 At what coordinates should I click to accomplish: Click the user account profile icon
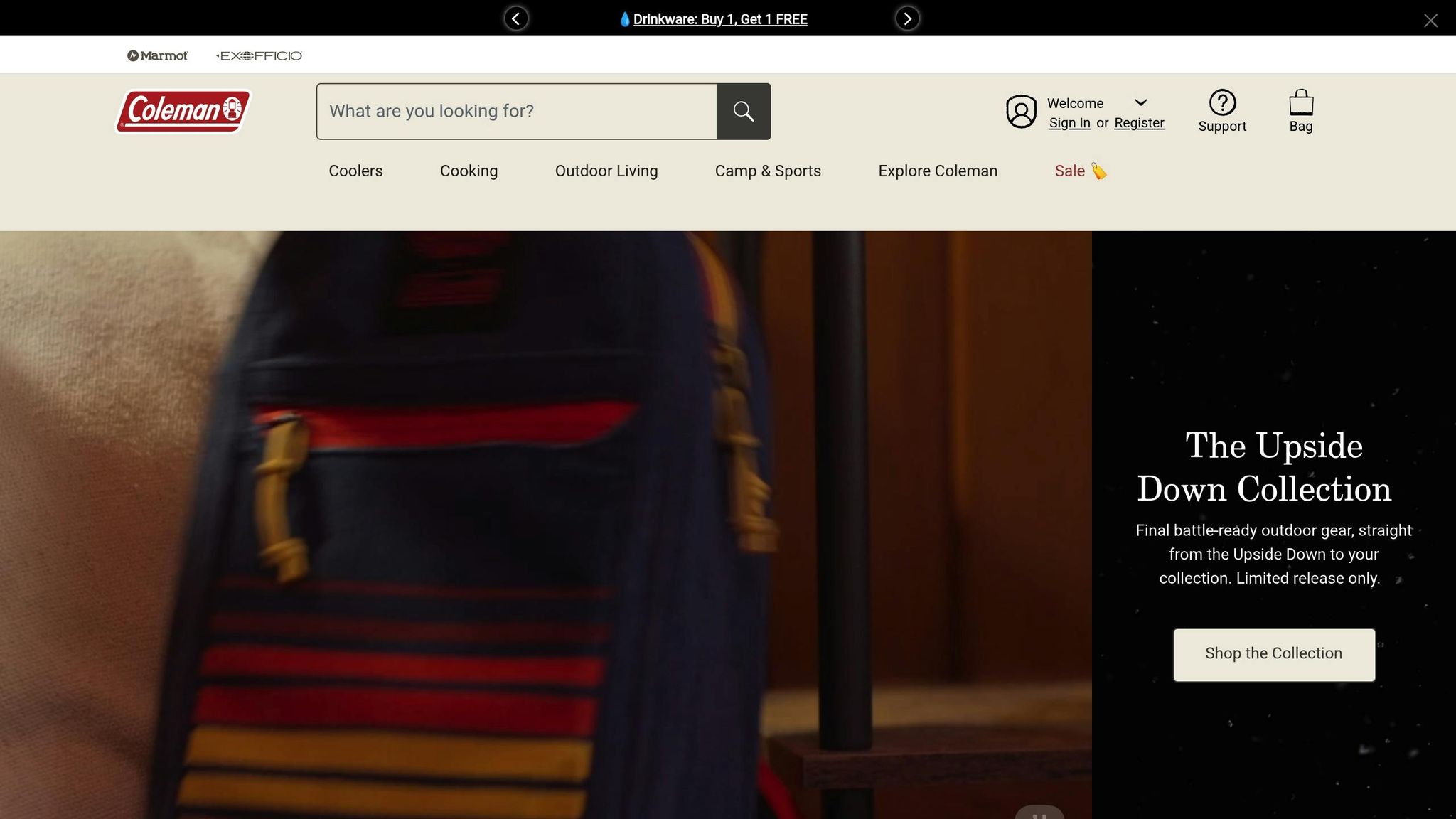pyautogui.click(x=1021, y=112)
